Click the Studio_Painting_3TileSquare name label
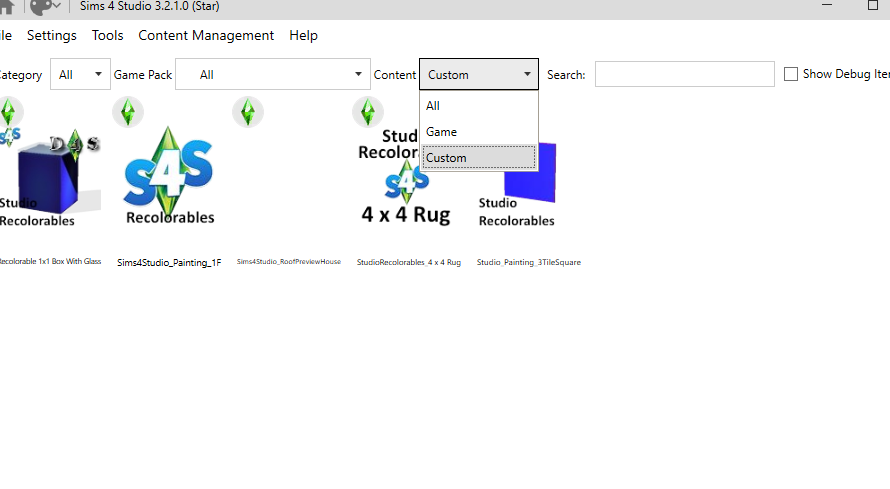Screen dimensions: 890x489 tap(528, 262)
